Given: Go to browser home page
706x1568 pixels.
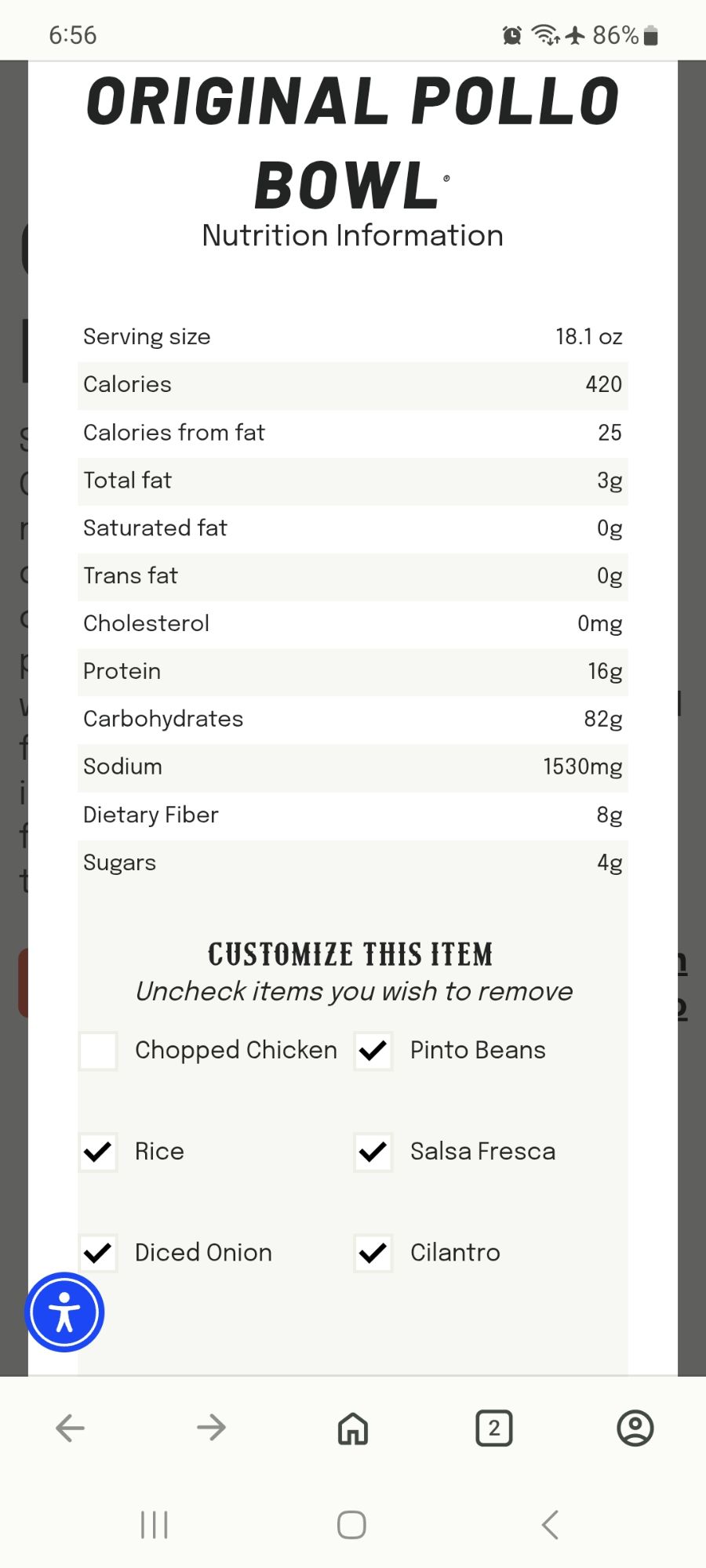Looking at the screenshot, I should (352, 1428).
